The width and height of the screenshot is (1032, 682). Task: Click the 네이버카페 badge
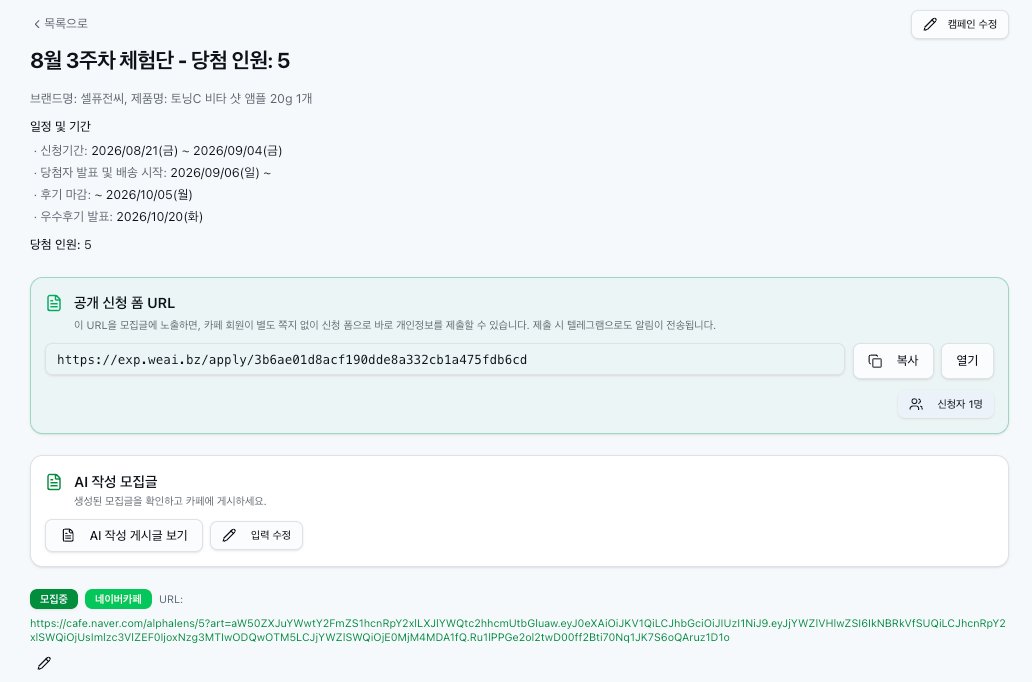pyautogui.click(x=118, y=599)
